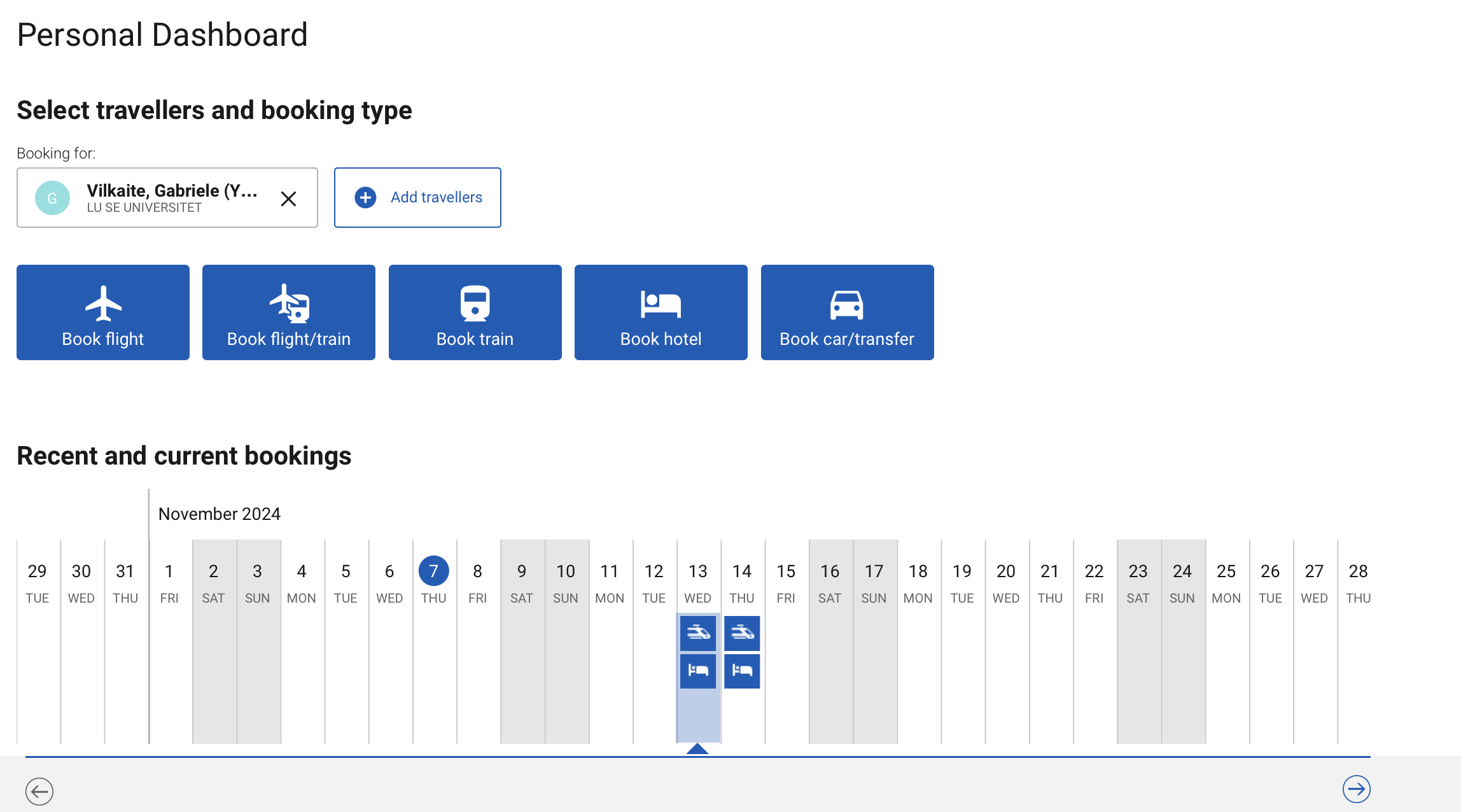Click the plus icon in Add travellers
1461x812 pixels.
tap(365, 197)
